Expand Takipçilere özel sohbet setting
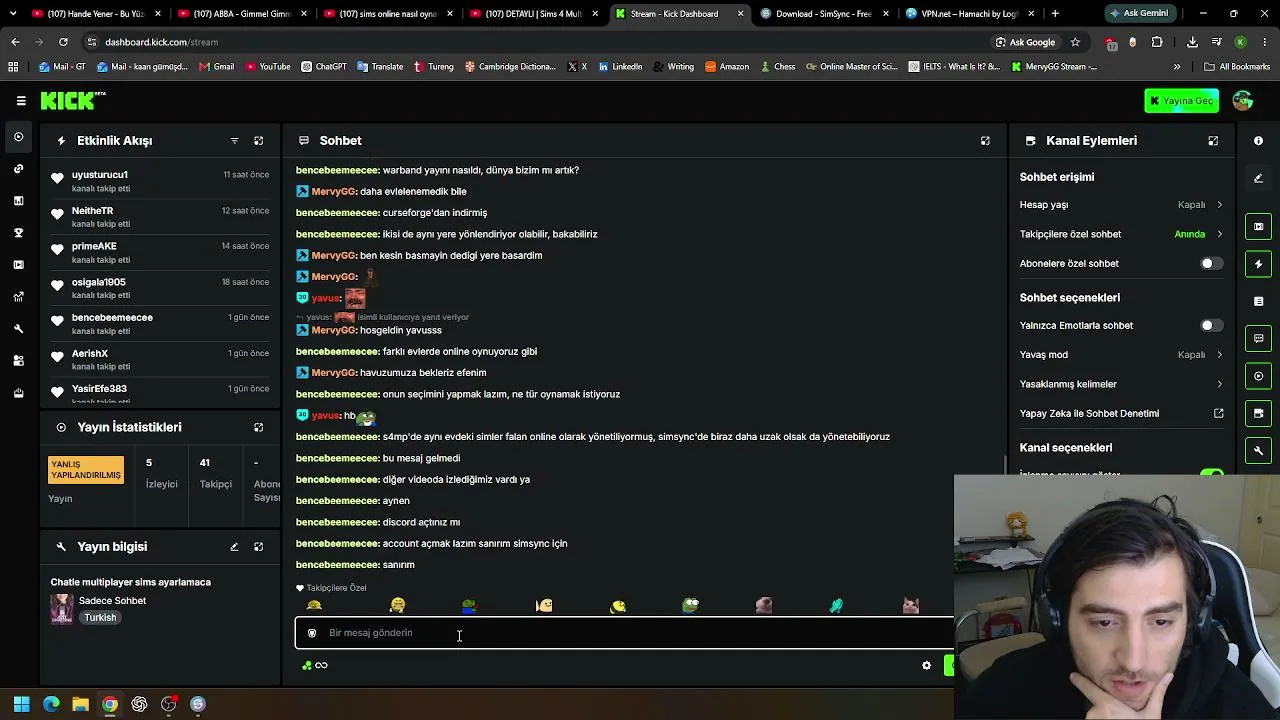Screen dimensions: 1280x720 click(1121, 234)
